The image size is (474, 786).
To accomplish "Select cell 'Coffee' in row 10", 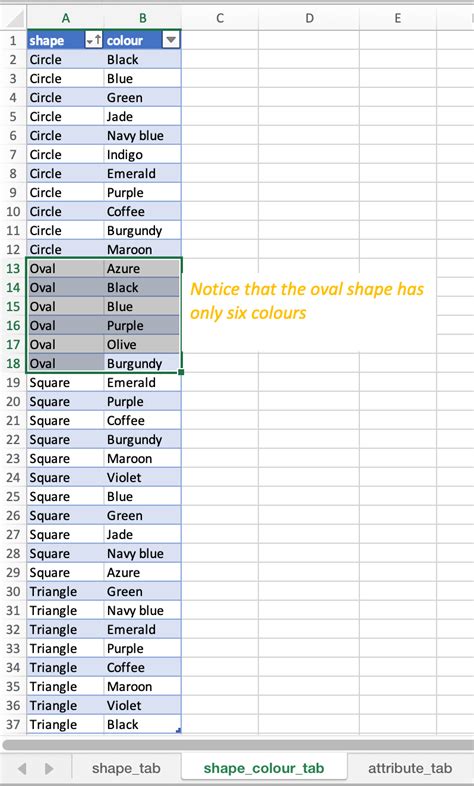I will click(143, 212).
